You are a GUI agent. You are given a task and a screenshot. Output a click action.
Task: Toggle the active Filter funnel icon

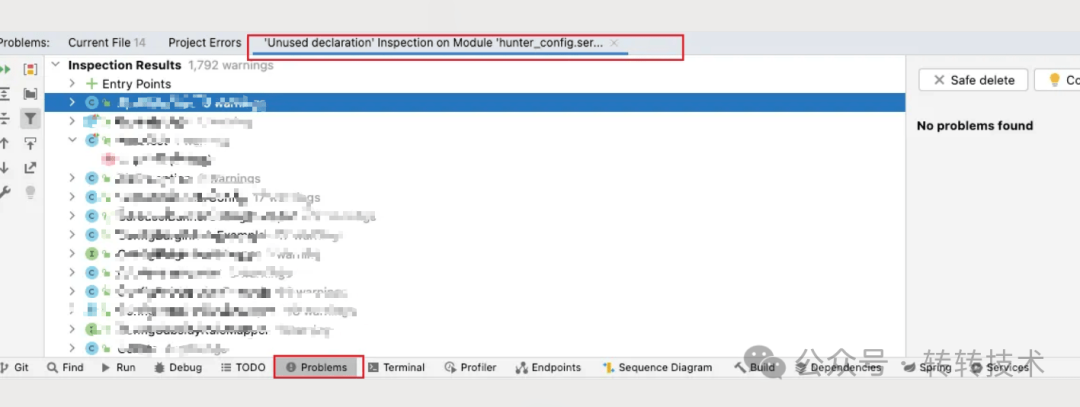click(x=30, y=118)
